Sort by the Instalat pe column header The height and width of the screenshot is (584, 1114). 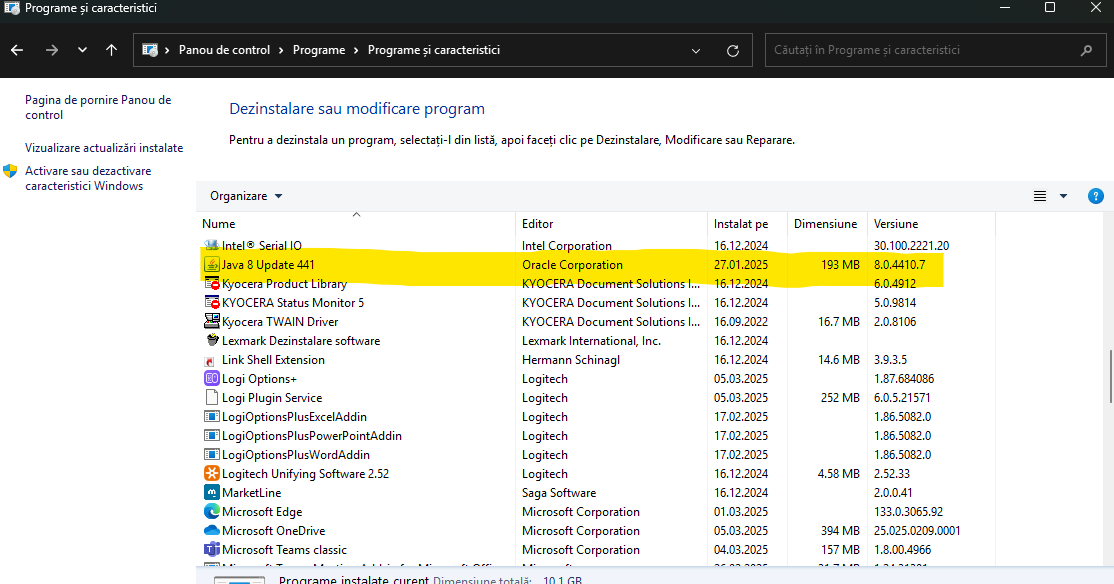pos(747,224)
